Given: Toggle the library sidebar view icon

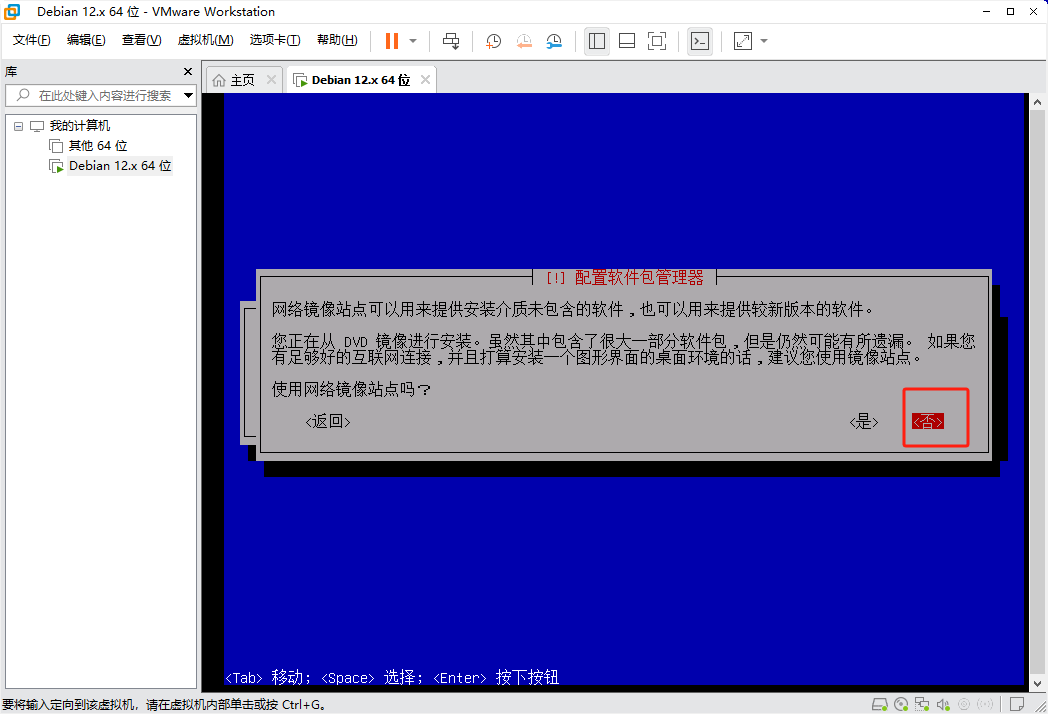Looking at the screenshot, I should click(x=597, y=41).
